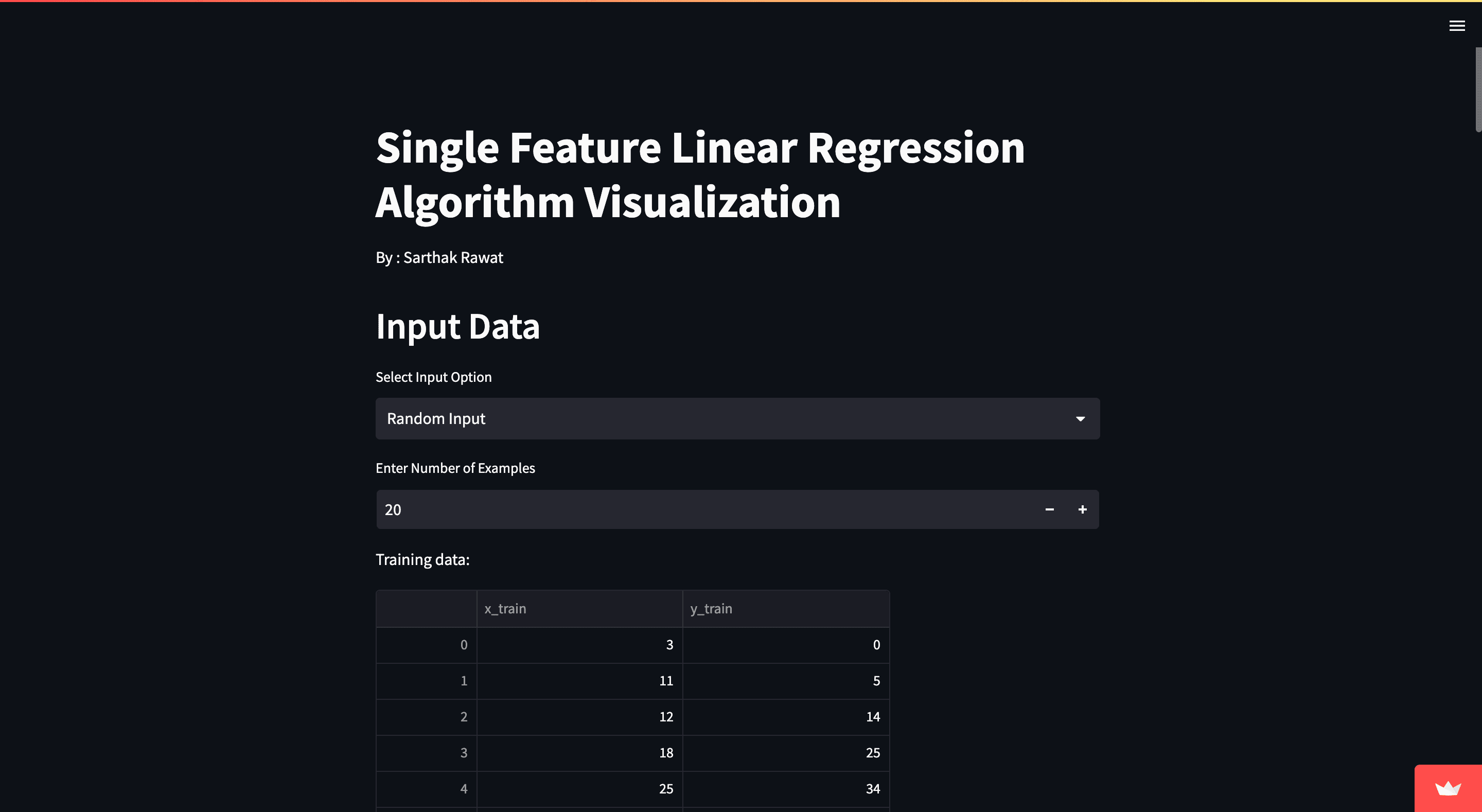Select the y_train cell with value 14
1482x812 pixels.
pos(786,717)
